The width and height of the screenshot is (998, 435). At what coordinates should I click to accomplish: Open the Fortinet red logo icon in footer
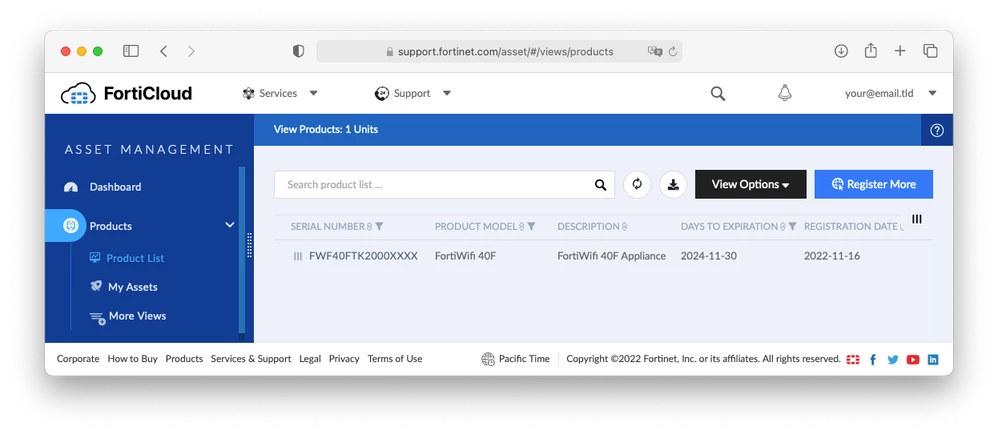[x=853, y=359]
